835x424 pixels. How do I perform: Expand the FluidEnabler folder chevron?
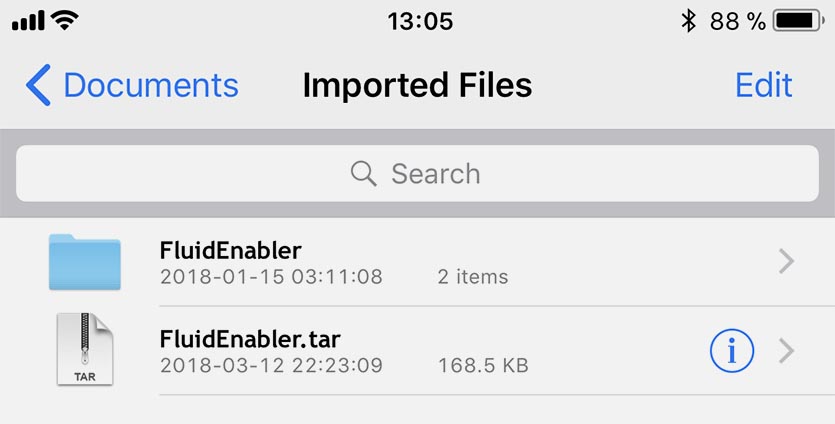(787, 262)
